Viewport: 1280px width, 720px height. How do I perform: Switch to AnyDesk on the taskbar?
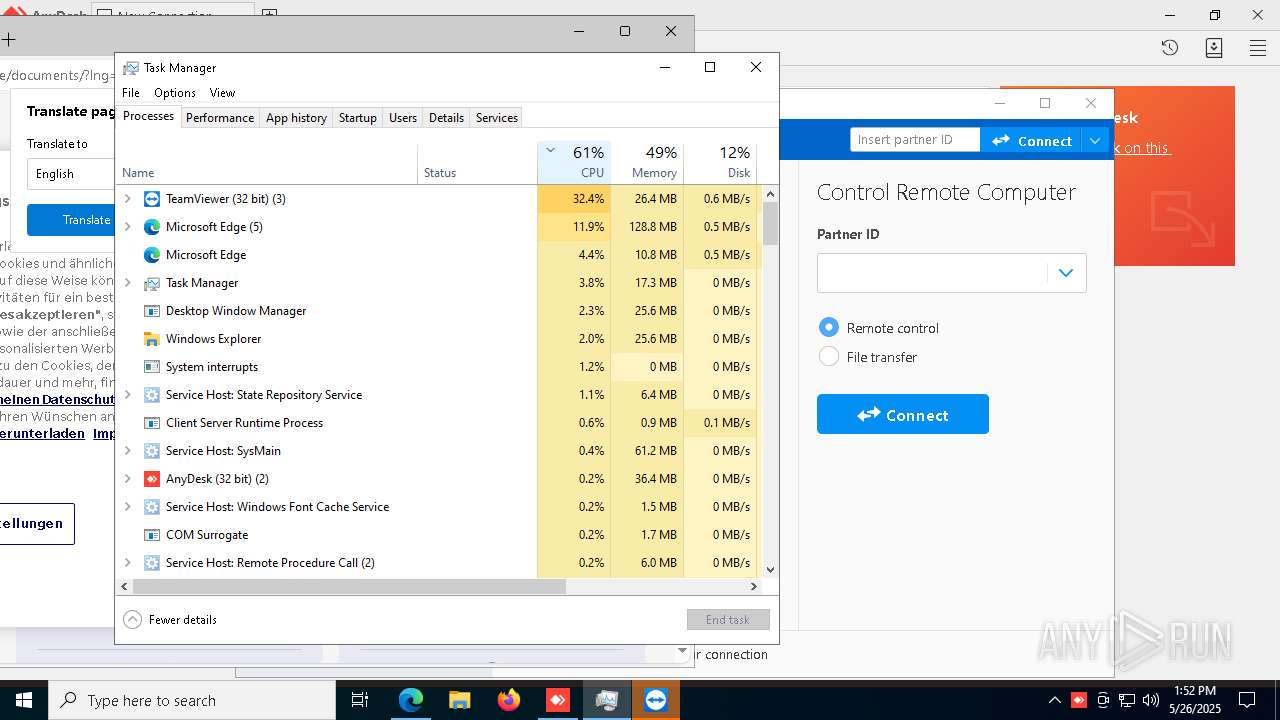click(557, 700)
